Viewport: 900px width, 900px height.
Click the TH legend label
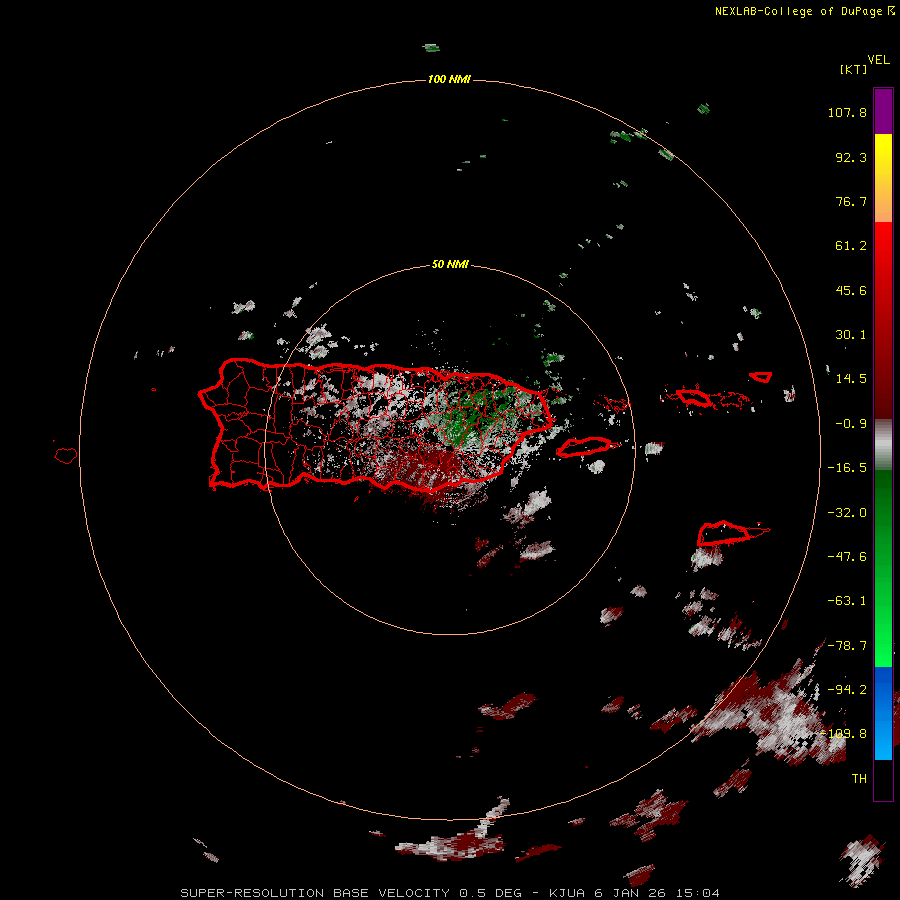click(x=859, y=779)
